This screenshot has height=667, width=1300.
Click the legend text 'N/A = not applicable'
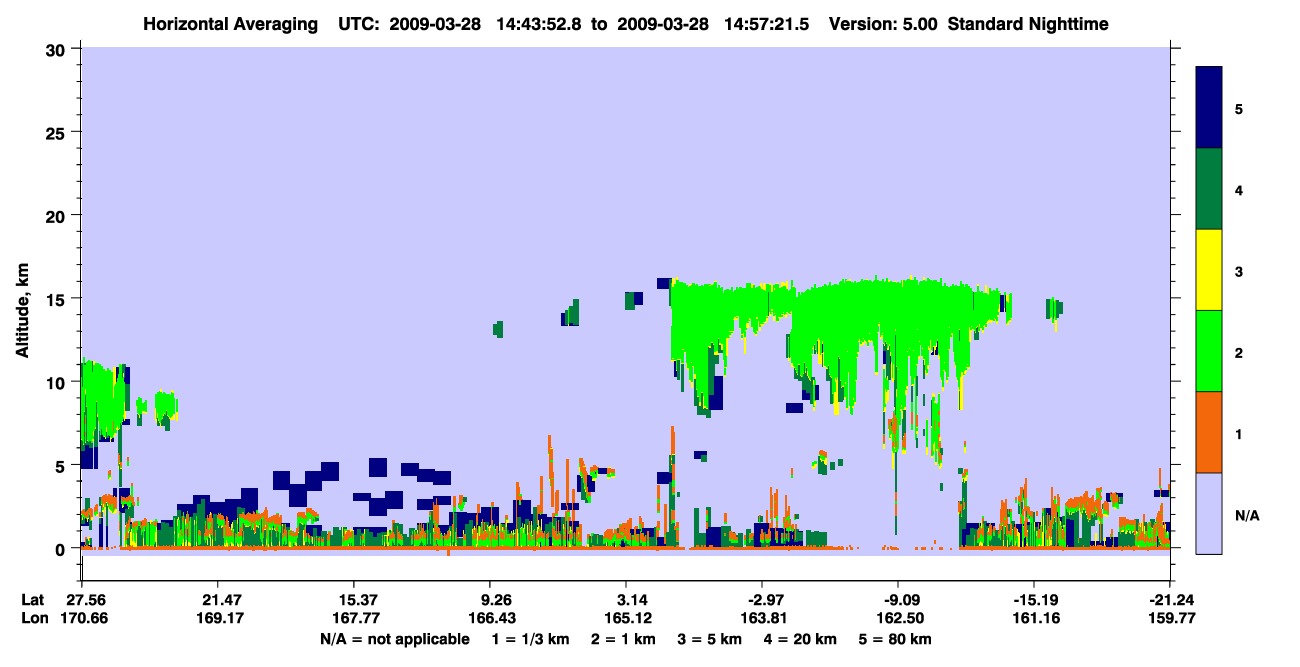coord(394,639)
